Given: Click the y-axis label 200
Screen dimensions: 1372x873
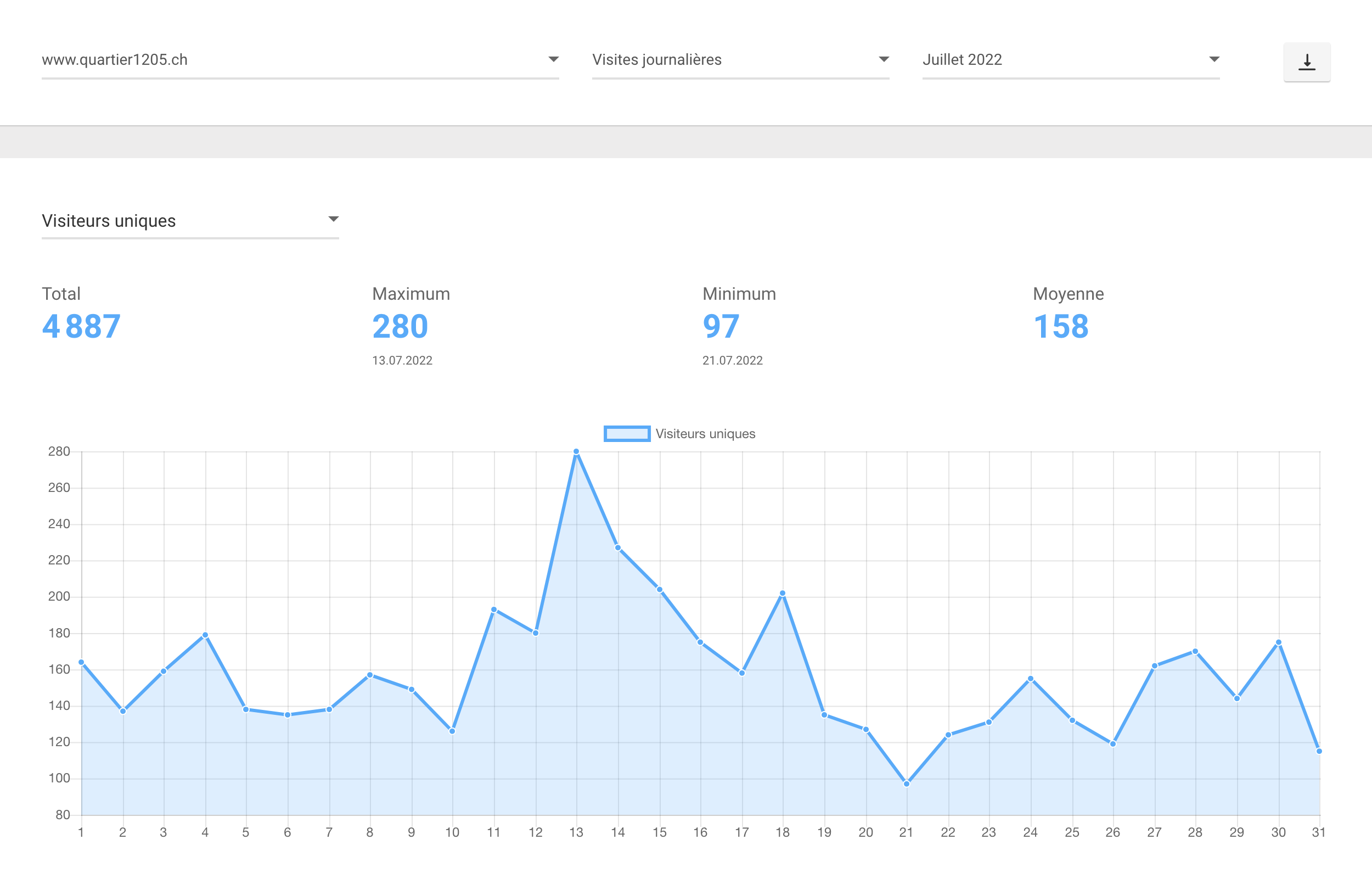Looking at the screenshot, I should tap(59, 596).
